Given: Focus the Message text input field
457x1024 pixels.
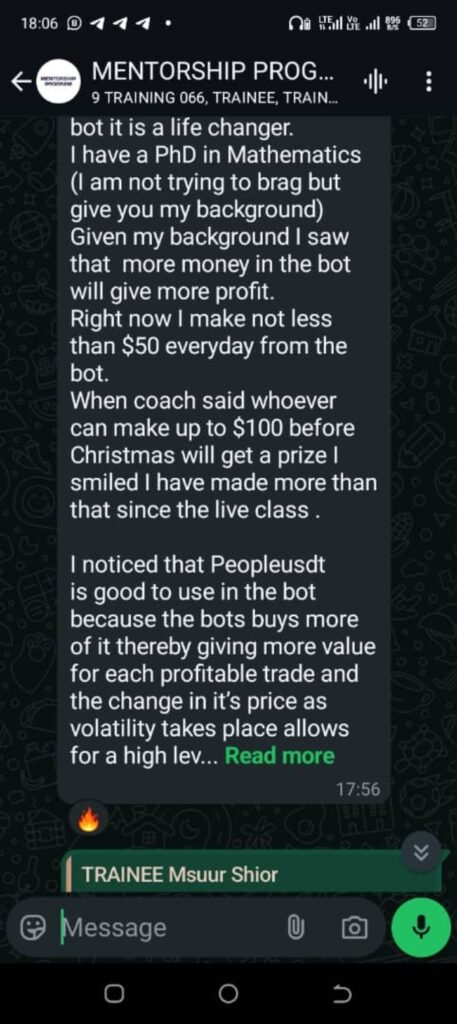Looking at the screenshot, I should click(170, 927).
